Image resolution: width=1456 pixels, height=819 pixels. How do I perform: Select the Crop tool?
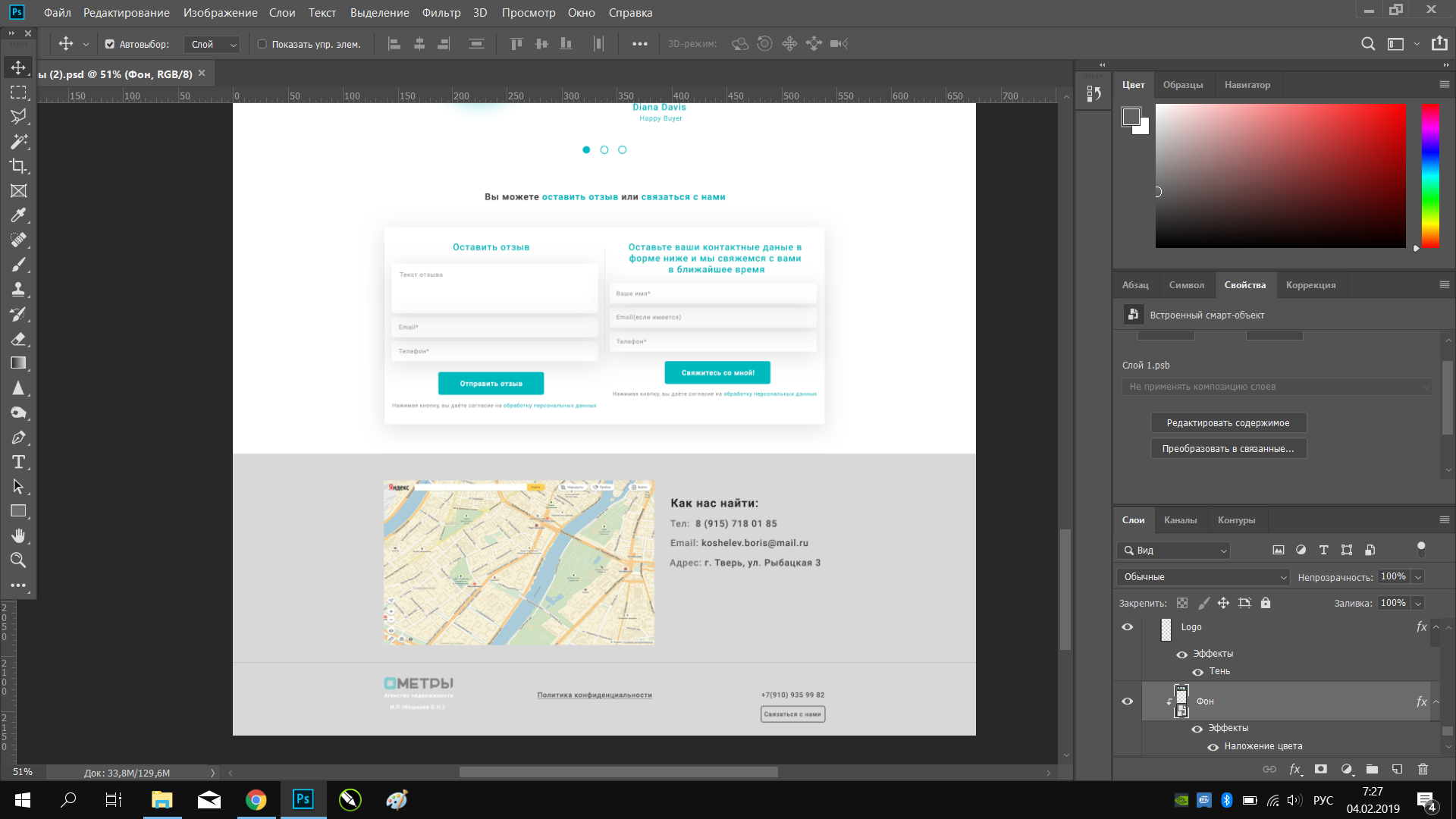coord(18,166)
